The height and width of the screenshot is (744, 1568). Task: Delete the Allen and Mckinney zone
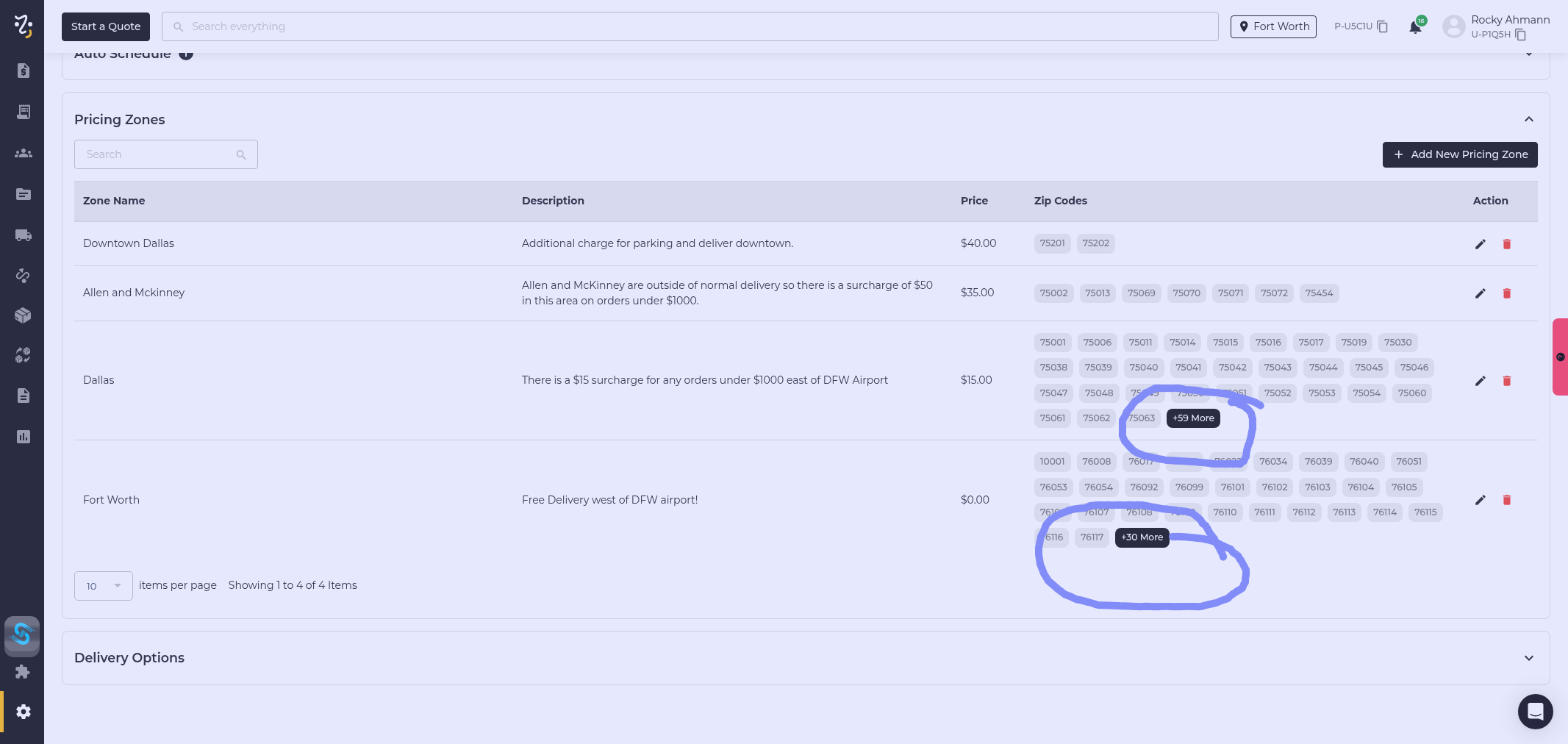[1506, 293]
